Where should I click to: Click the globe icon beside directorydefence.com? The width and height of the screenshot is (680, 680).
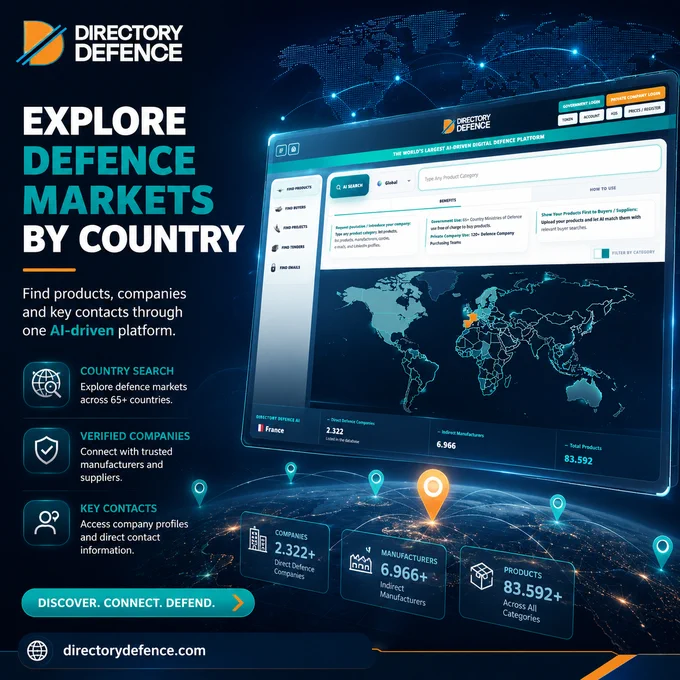point(37,651)
